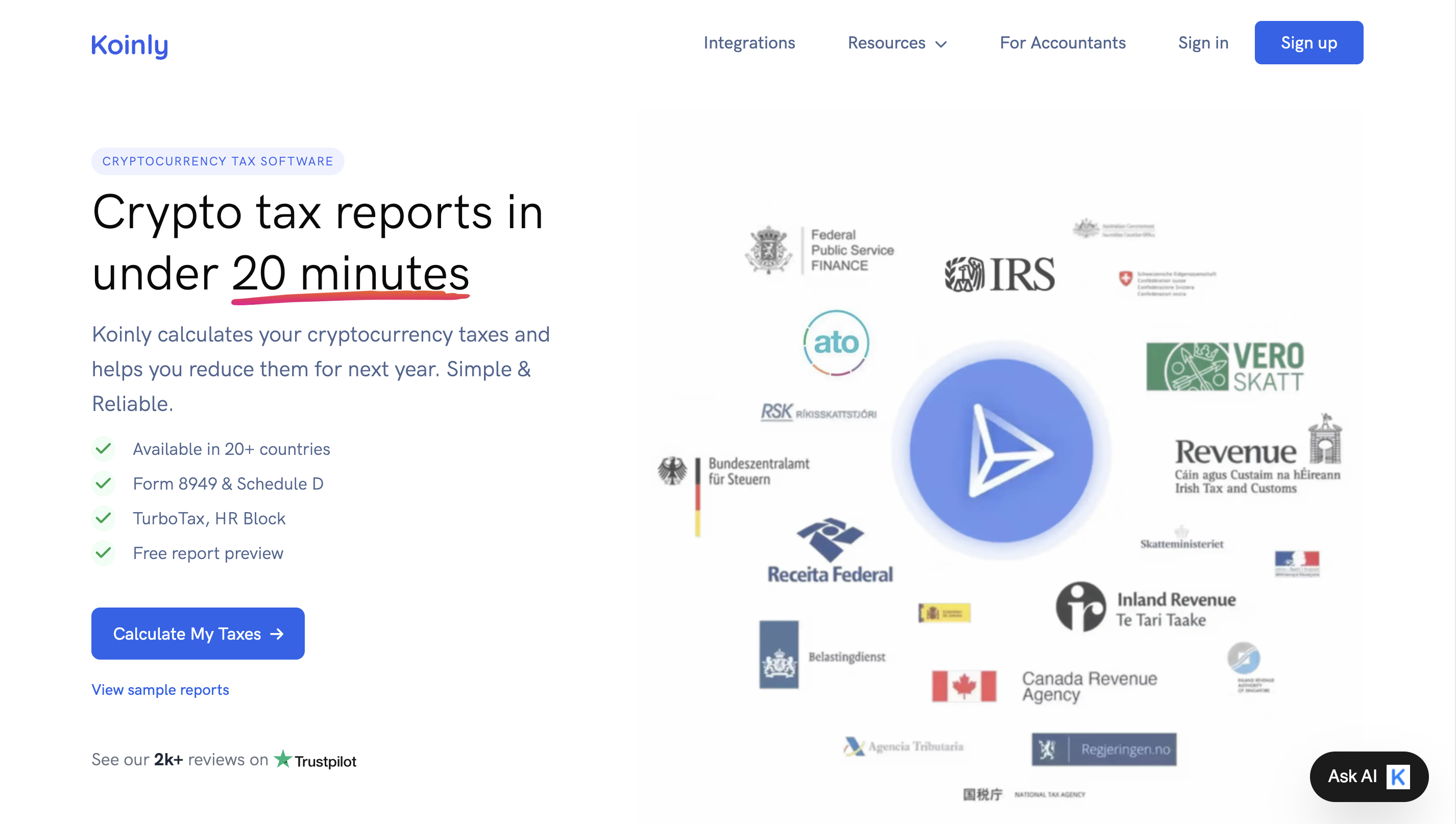The image size is (1456, 824).
Task: Click the Japan National Tax Agency logo
Action: (1024, 794)
